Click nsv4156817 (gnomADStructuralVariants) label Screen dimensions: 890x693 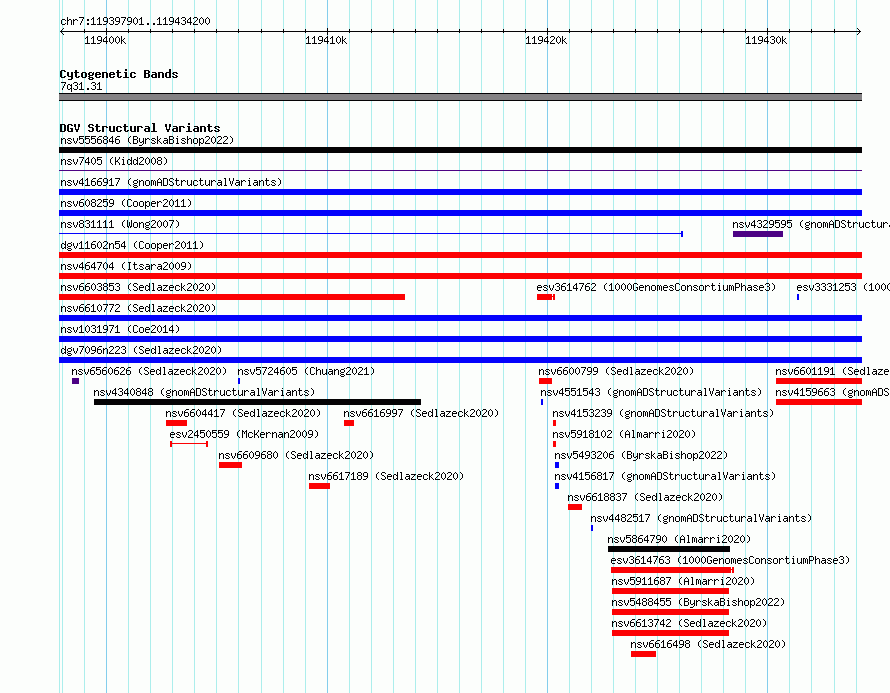[x=665, y=476]
